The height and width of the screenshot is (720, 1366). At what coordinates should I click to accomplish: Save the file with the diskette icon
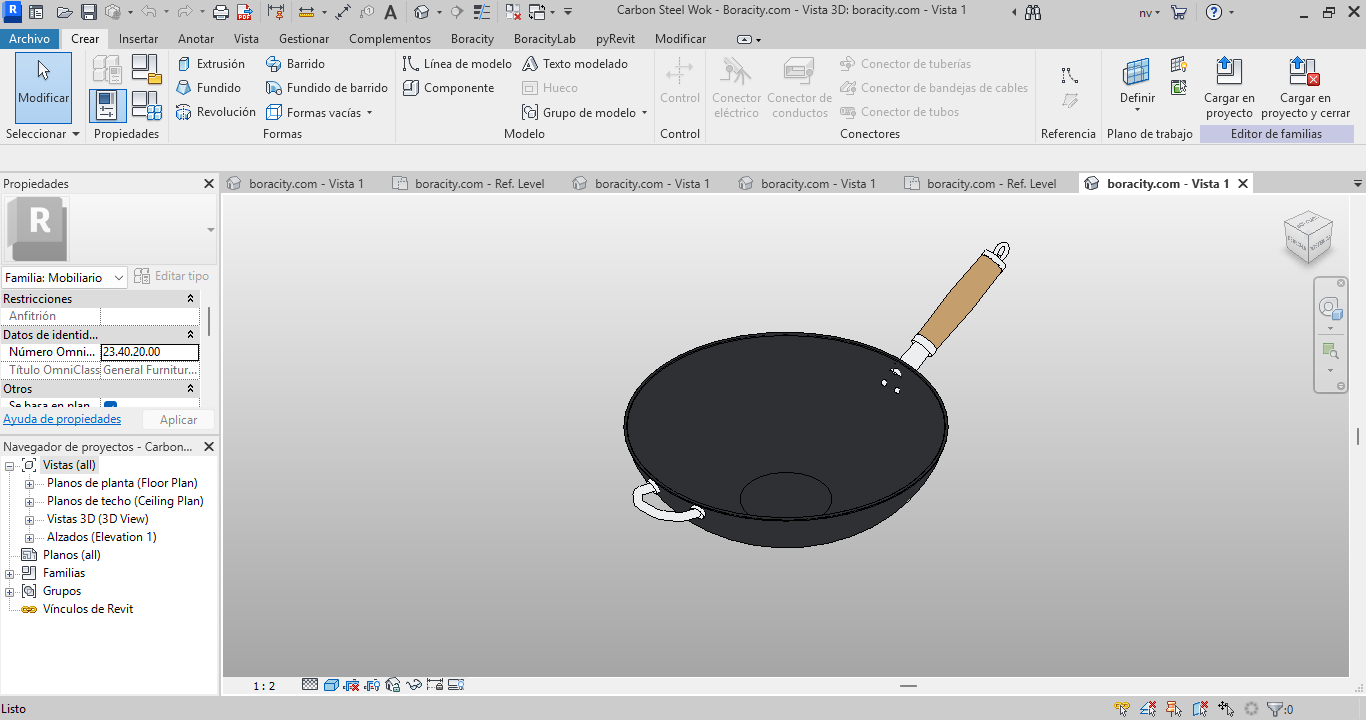click(x=88, y=13)
